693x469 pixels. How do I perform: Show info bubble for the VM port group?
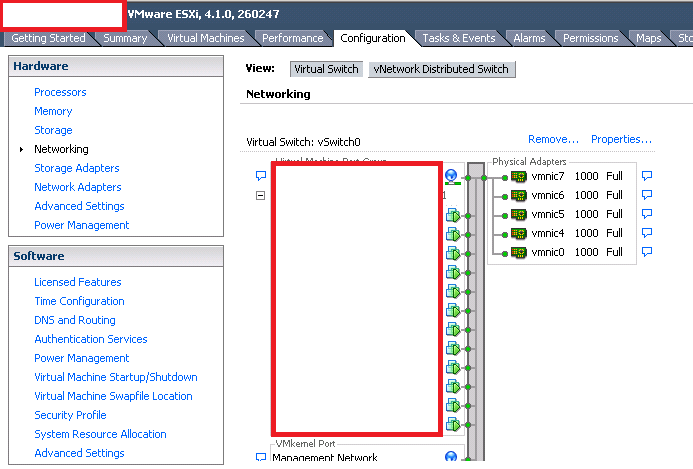coord(261,176)
